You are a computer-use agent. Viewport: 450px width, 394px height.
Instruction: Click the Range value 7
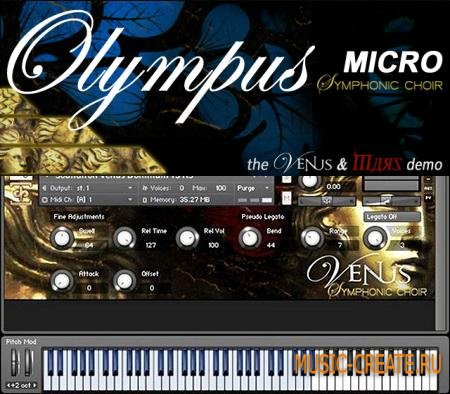pyautogui.click(x=340, y=245)
